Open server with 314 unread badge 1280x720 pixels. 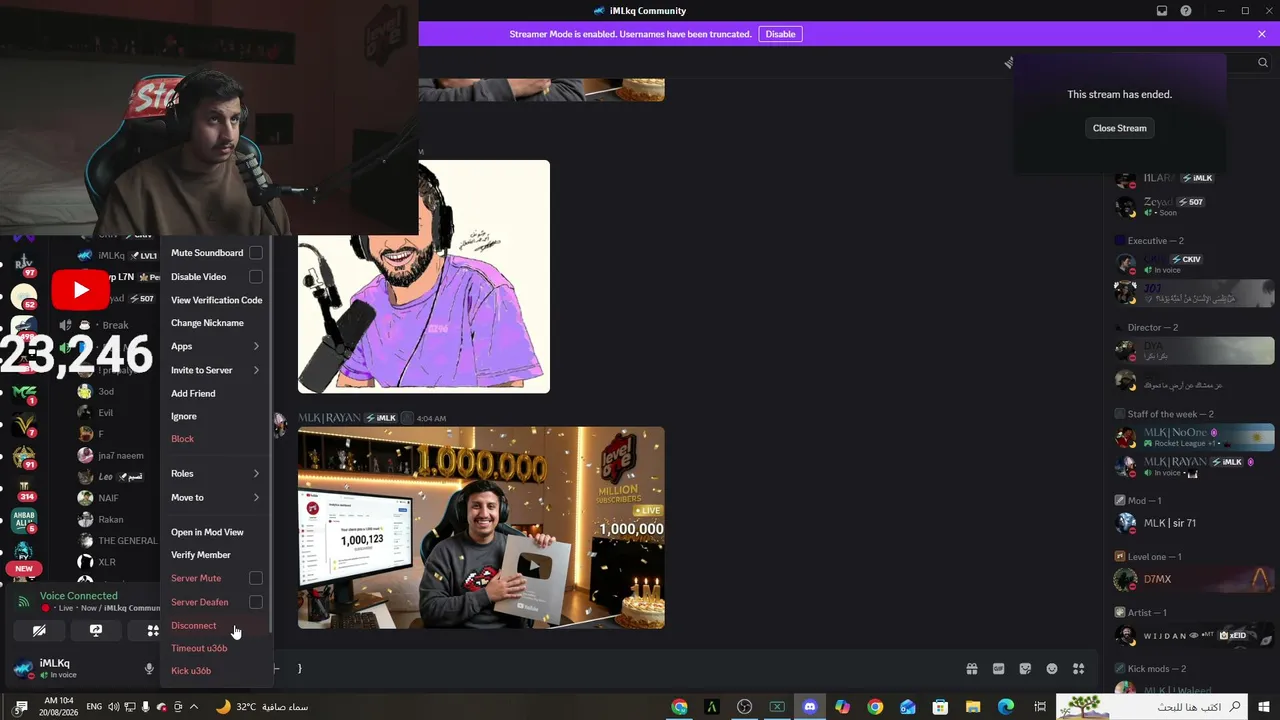pos(23,488)
